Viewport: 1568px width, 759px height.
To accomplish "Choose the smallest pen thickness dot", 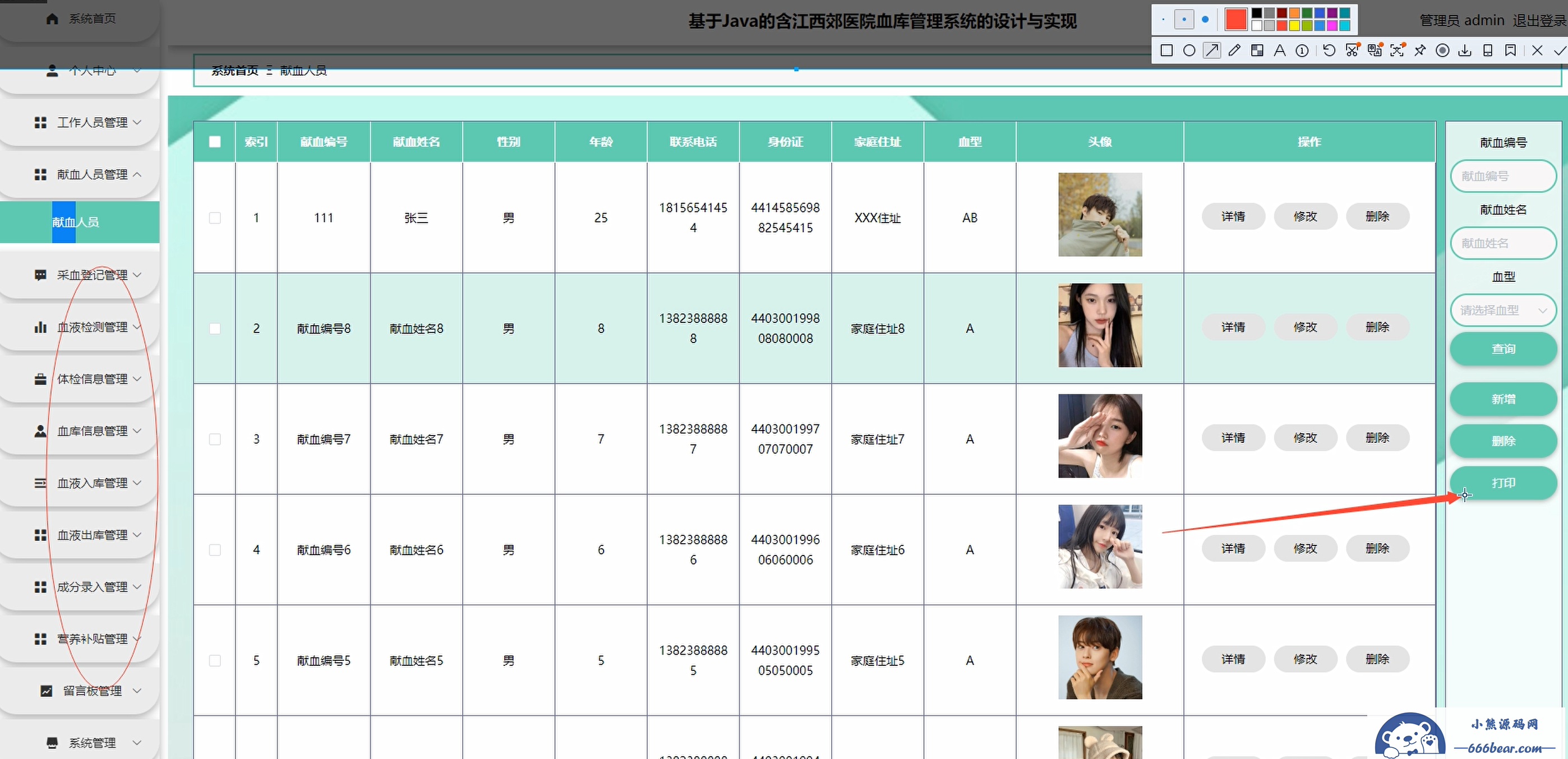I will (1163, 20).
